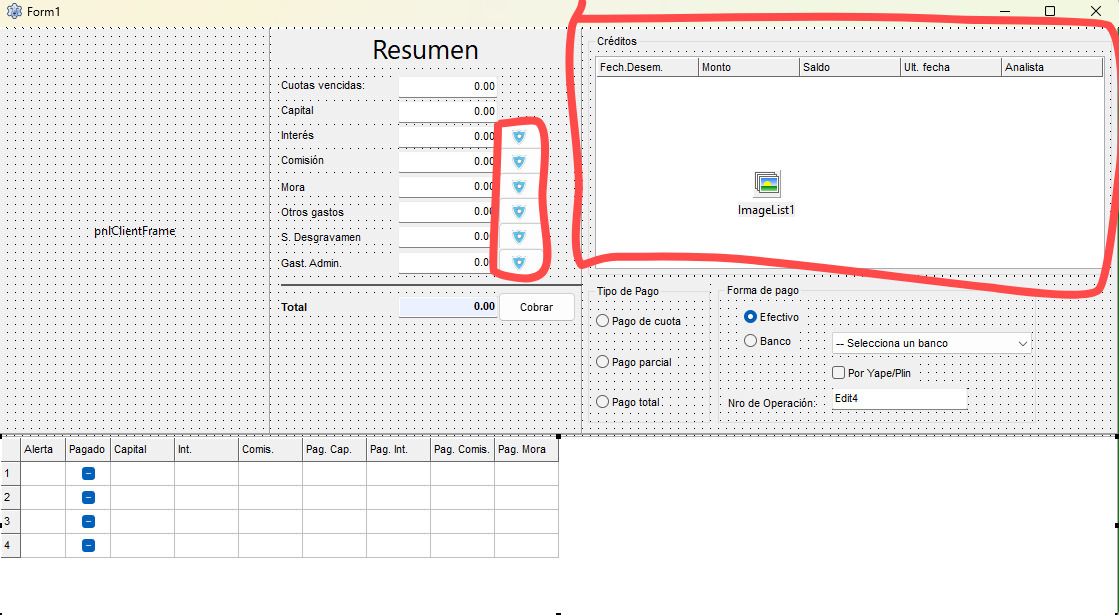Select the Efectivo radio button
This screenshot has height=615, width=1119.
tap(751, 317)
